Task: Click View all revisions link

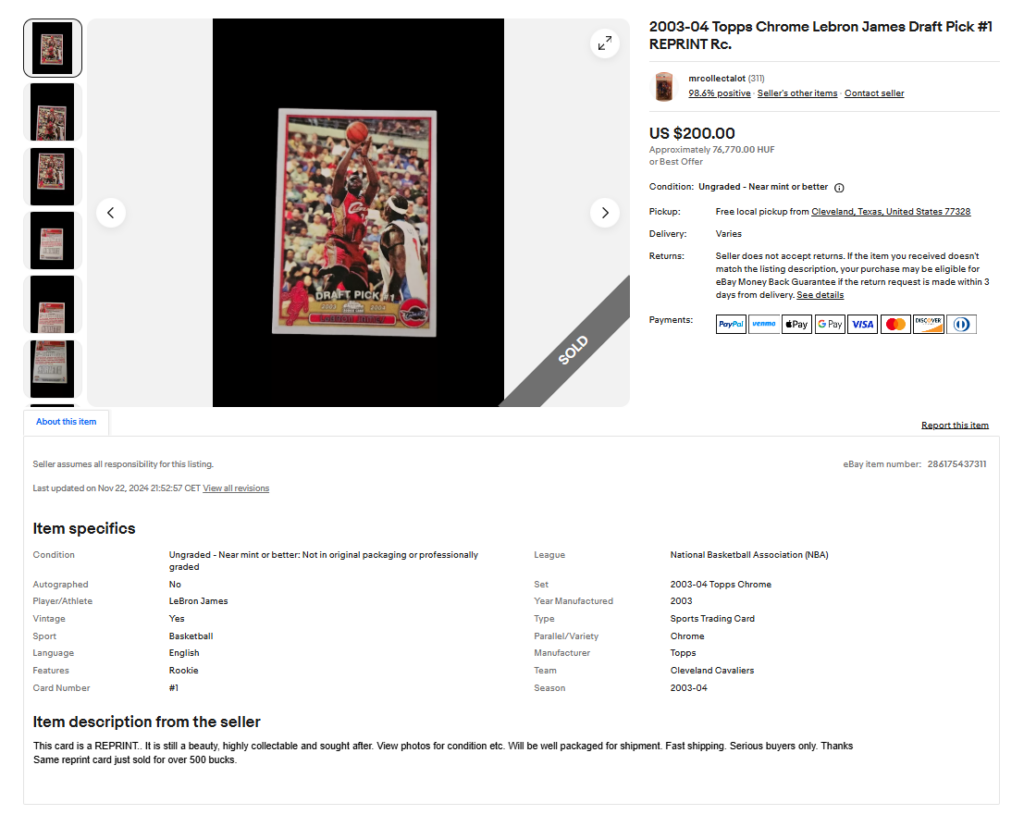Action: (236, 488)
